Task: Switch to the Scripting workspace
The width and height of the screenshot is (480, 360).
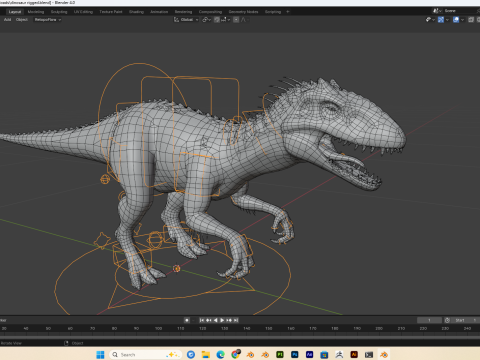Action: [x=273, y=12]
